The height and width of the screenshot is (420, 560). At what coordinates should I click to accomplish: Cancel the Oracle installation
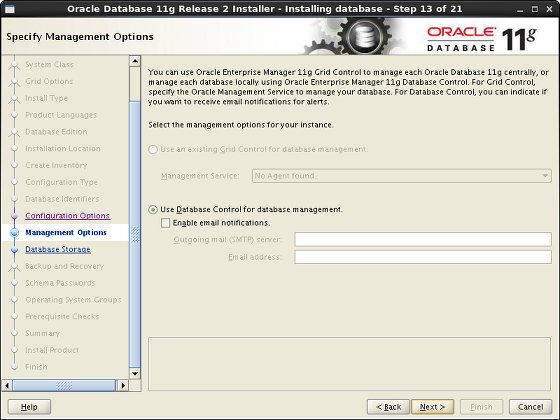click(x=530, y=407)
